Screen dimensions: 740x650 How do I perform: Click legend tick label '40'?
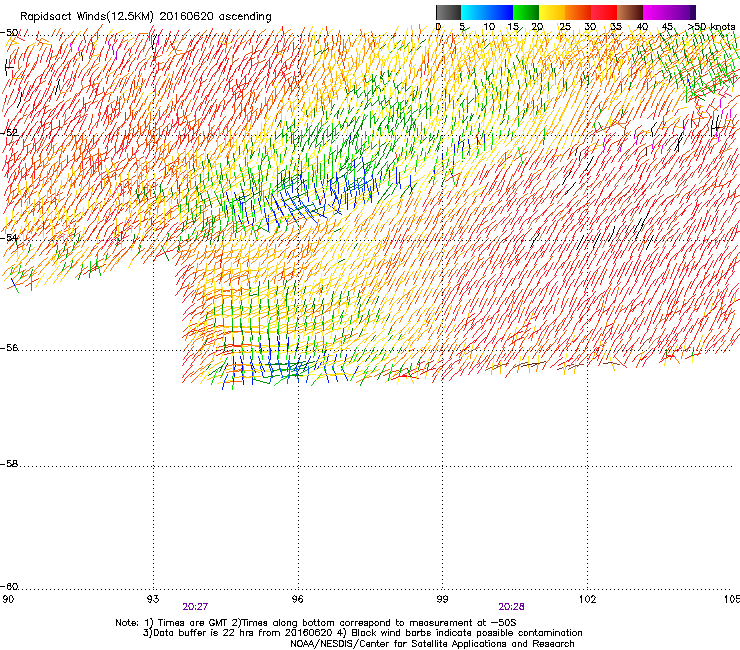click(x=642, y=27)
